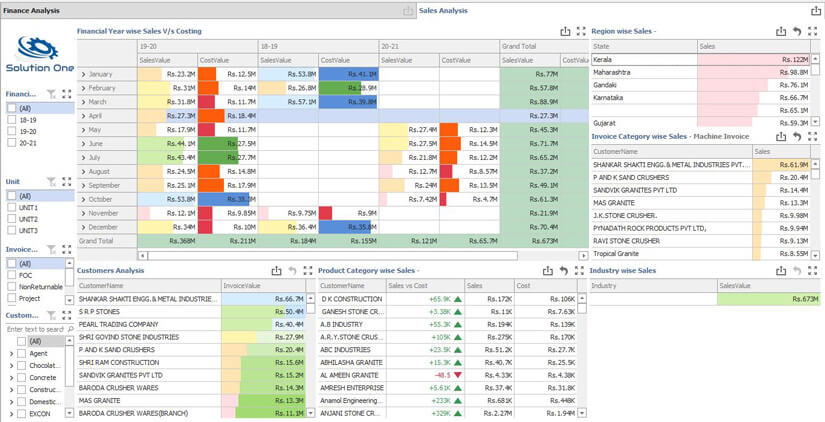
Task: Maximize the Invoice filter panel
Action: pos(66,250)
